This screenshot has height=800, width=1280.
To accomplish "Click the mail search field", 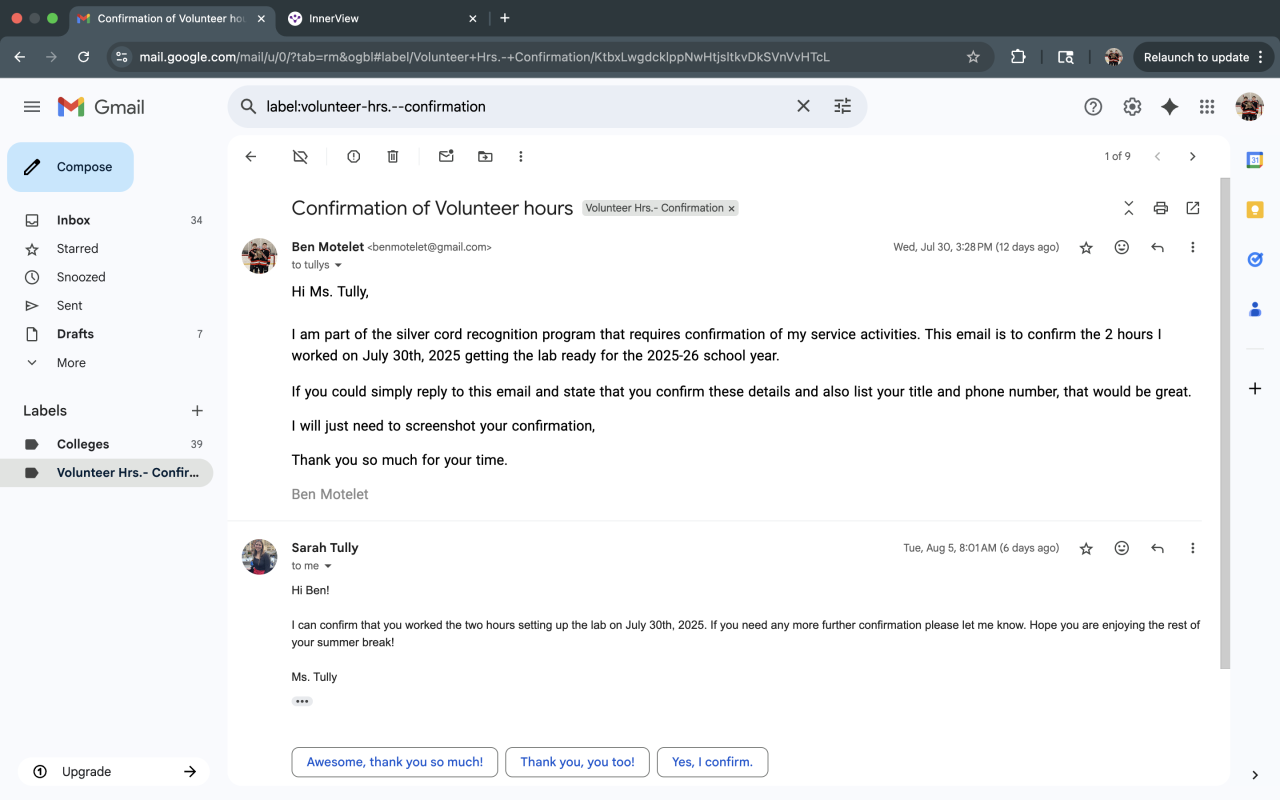I will click(x=520, y=106).
